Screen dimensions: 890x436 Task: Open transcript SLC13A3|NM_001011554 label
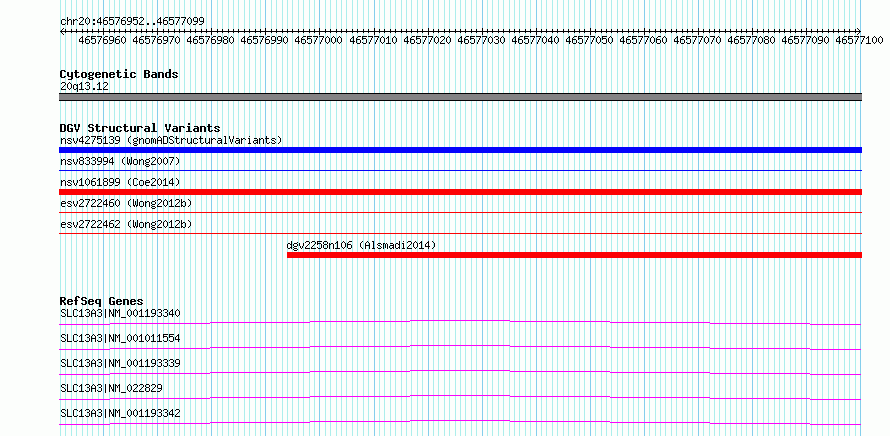[x=120, y=338]
